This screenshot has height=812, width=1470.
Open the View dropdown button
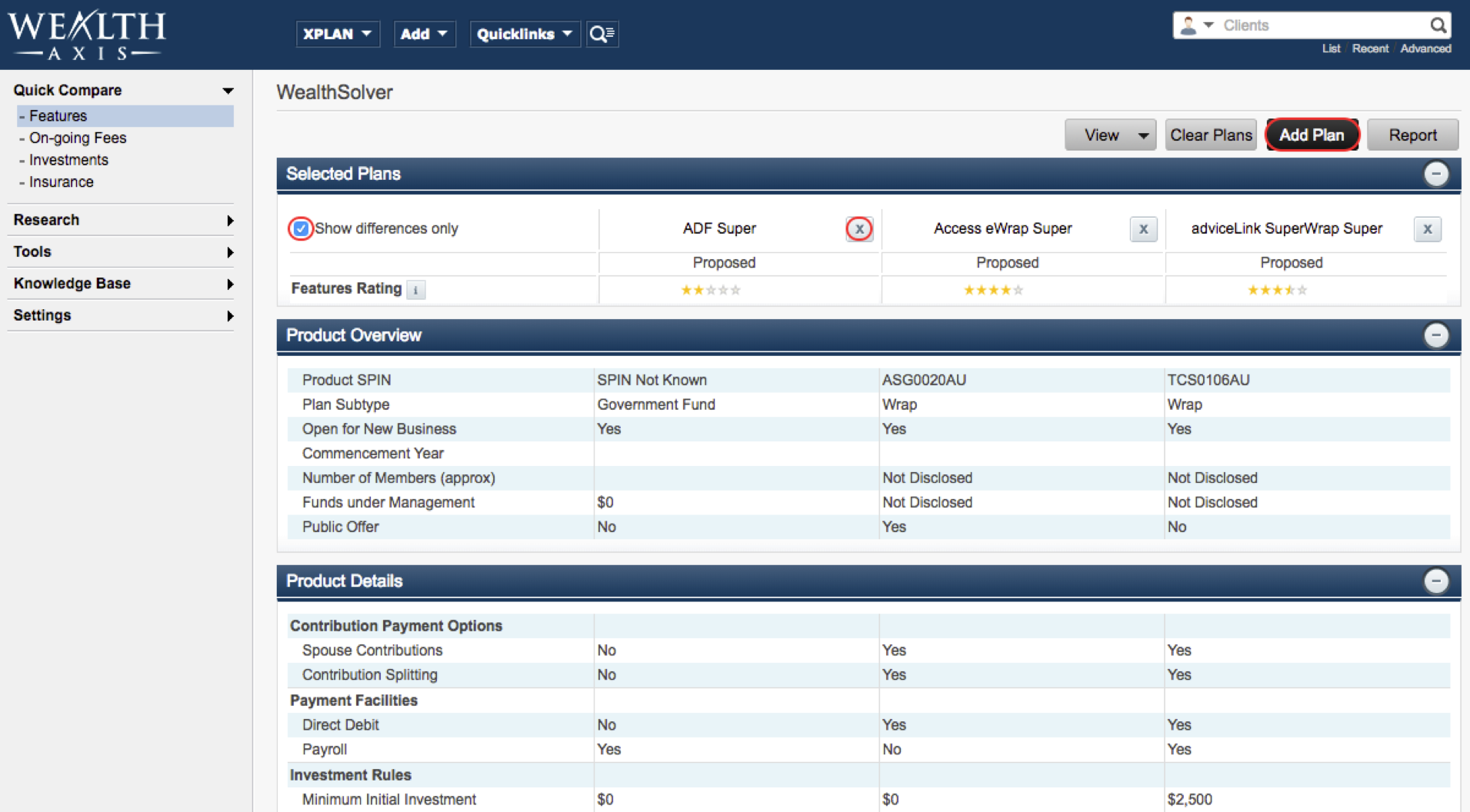tap(1110, 135)
